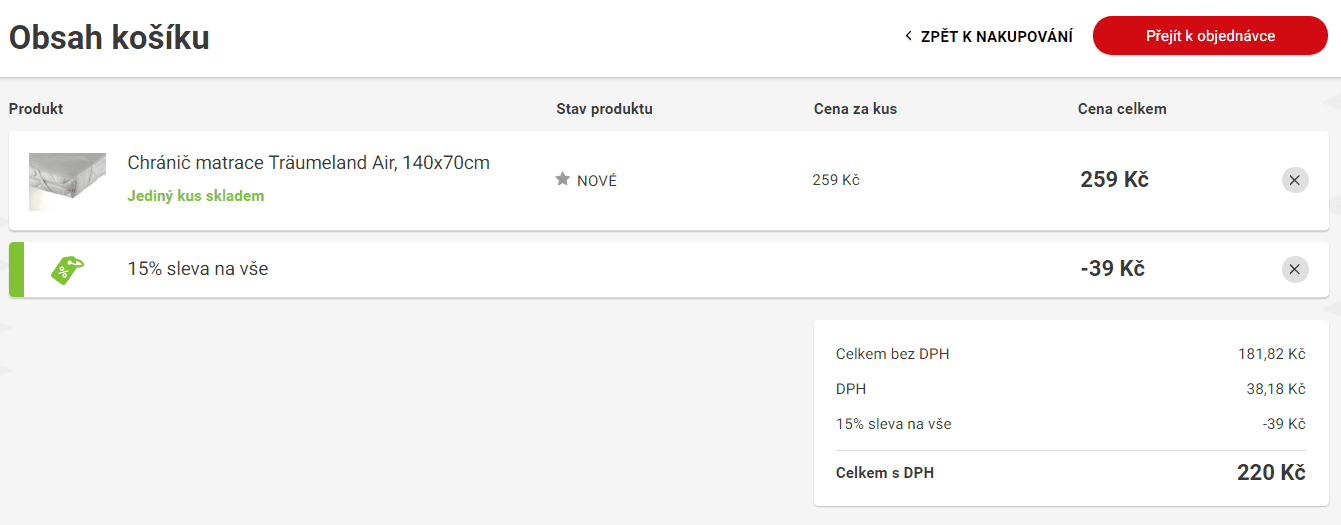
Task: Click the Produkt column header
Action: 36,109
